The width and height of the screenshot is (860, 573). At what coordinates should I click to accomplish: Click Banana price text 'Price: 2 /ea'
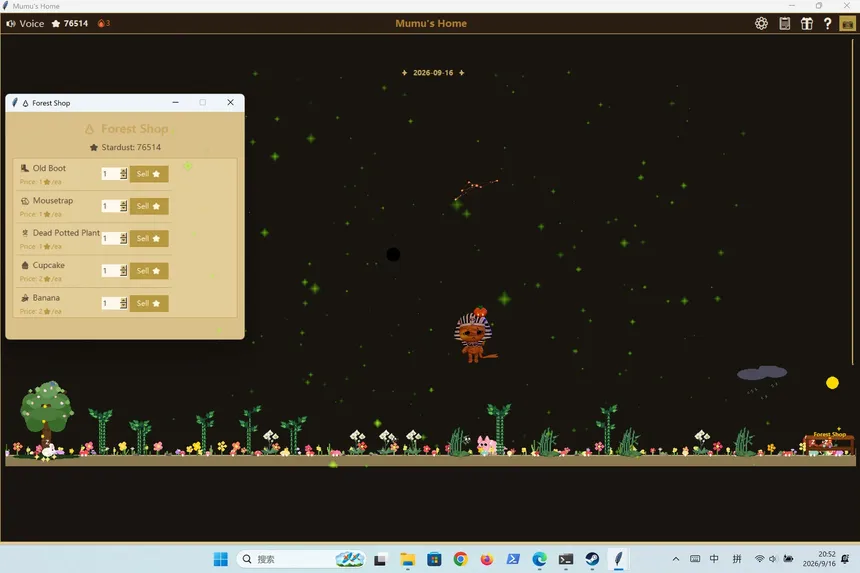[41, 311]
